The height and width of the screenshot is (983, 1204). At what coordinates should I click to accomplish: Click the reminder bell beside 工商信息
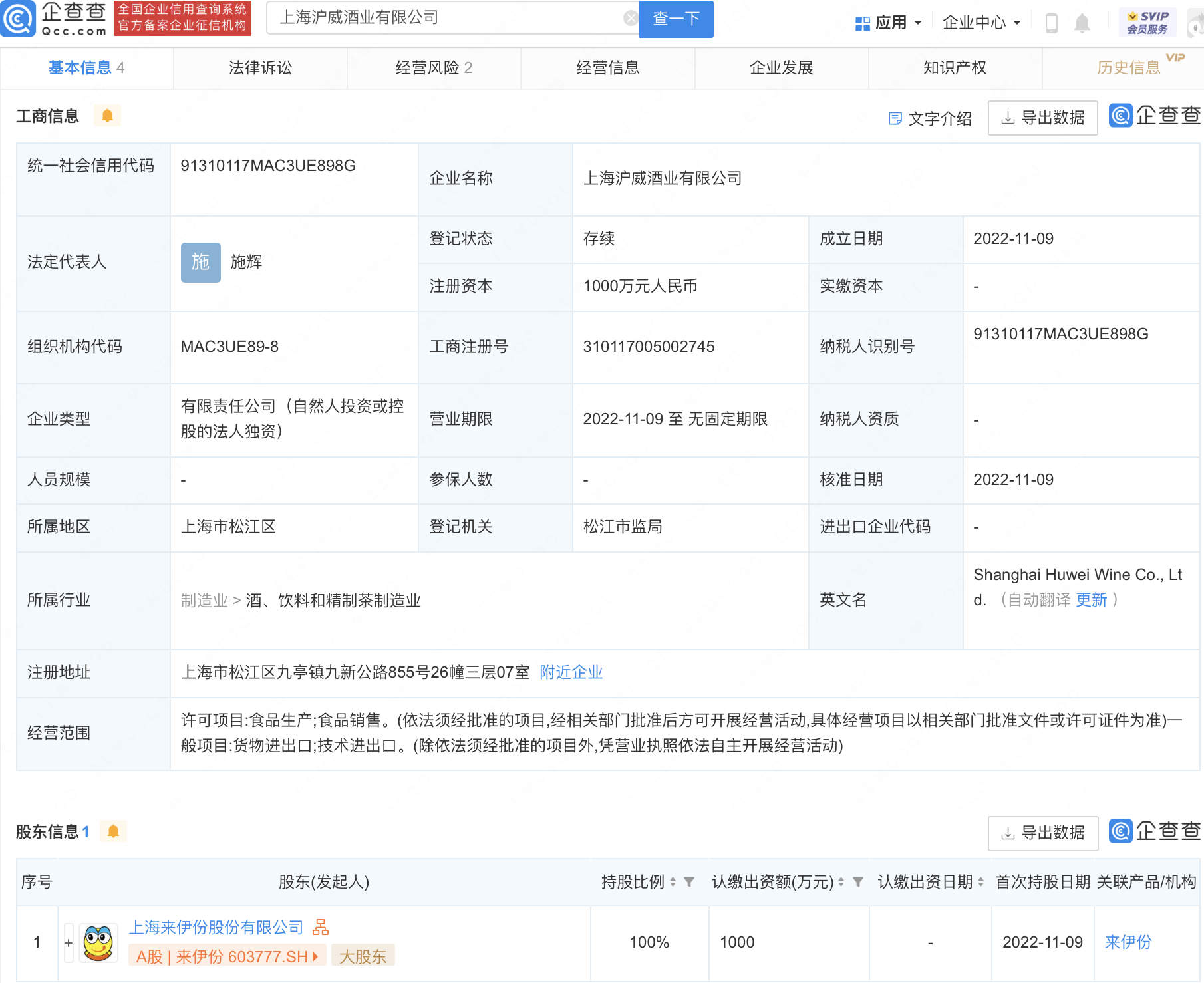click(x=107, y=115)
